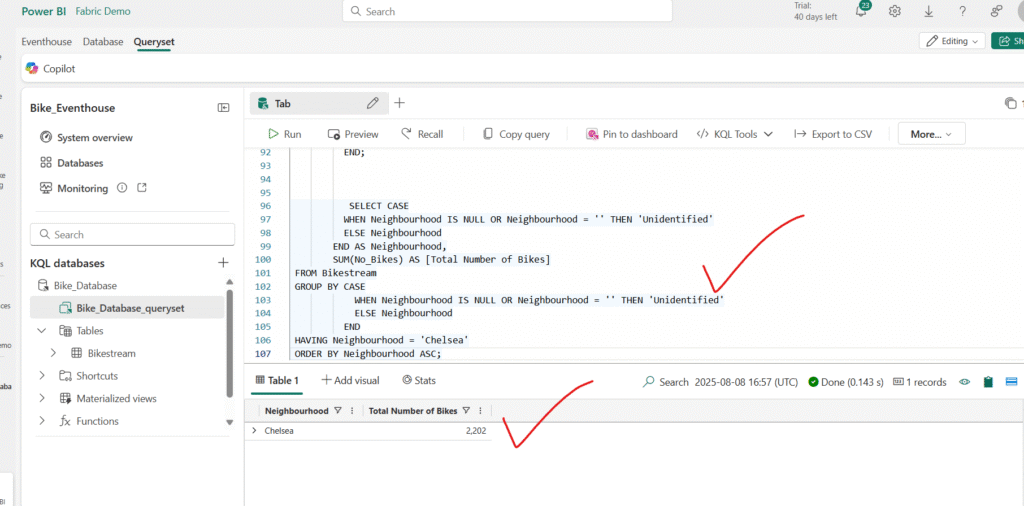Click the blue row layout icon

pyautogui.click(x=1012, y=382)
